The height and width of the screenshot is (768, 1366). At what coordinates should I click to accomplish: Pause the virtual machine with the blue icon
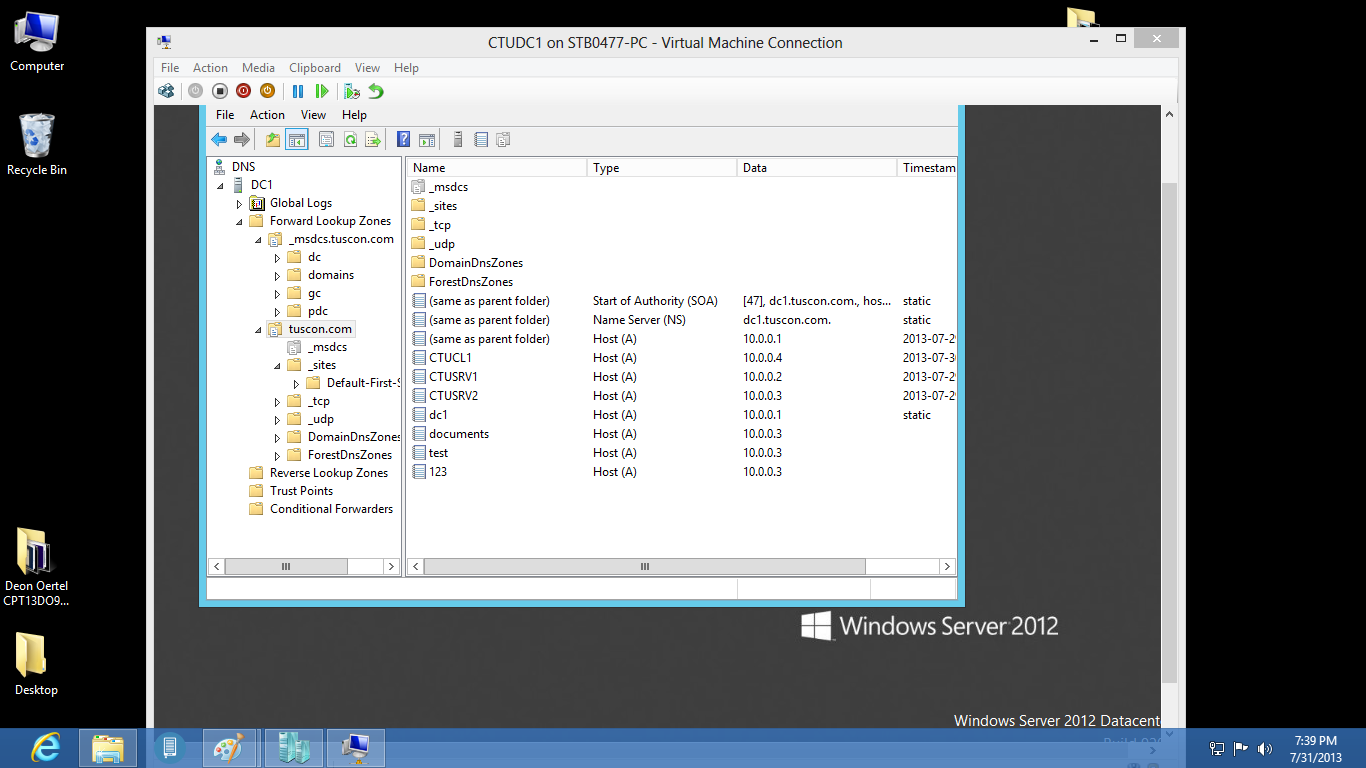[x=298, y=91]
